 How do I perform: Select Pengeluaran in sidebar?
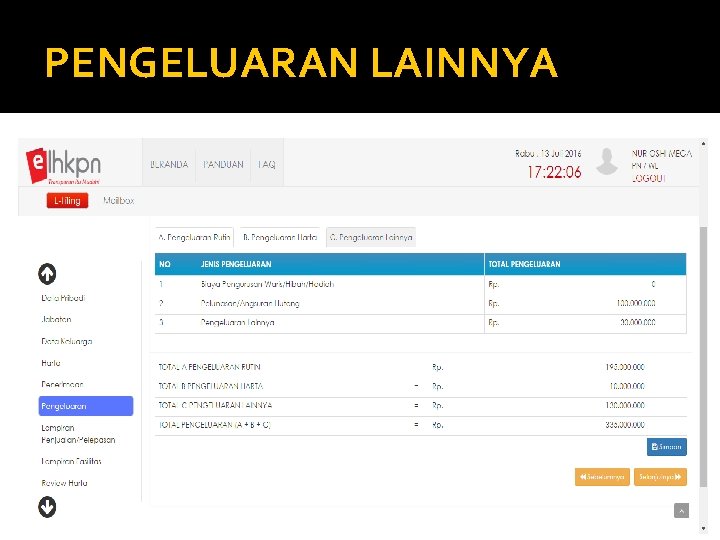86,406
